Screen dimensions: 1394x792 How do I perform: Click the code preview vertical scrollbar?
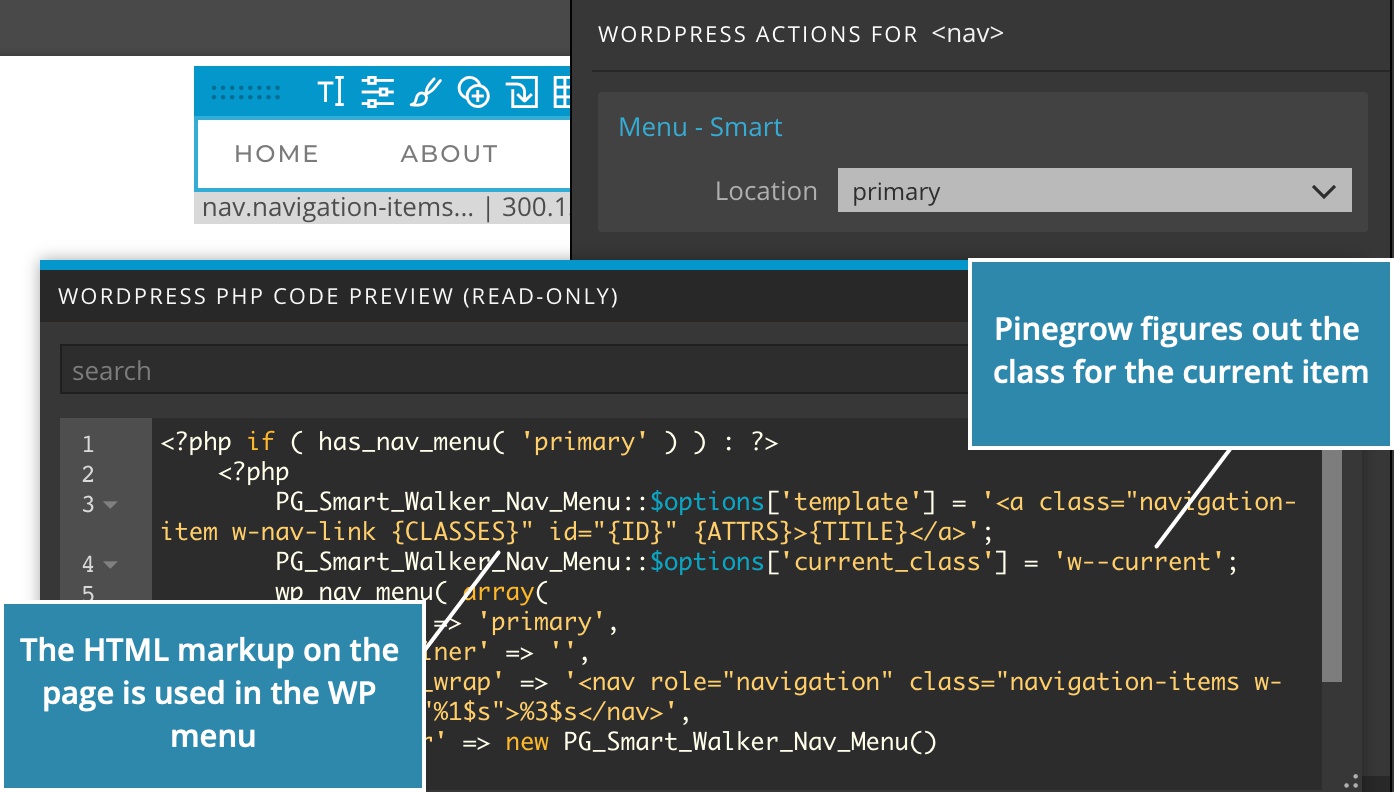[1331, 565]
